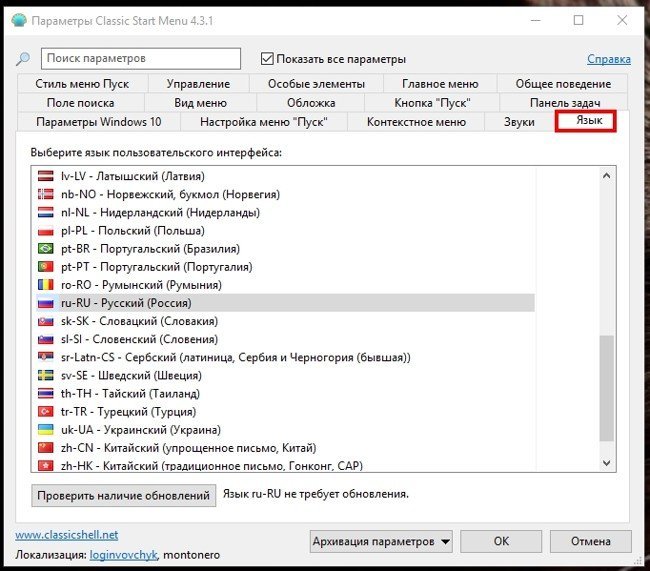Switch to the 'Контекстное меню' tab

tap(416, 122)
